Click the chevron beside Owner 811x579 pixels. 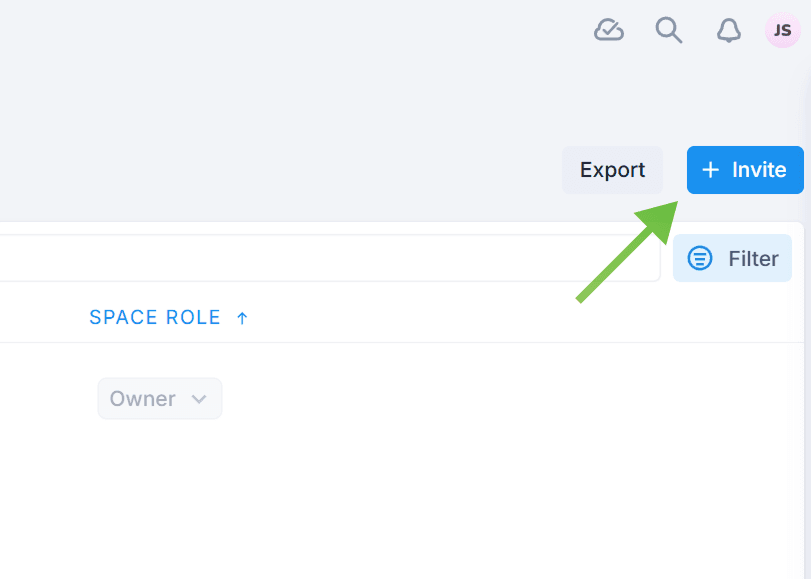(x=199, y=399)
